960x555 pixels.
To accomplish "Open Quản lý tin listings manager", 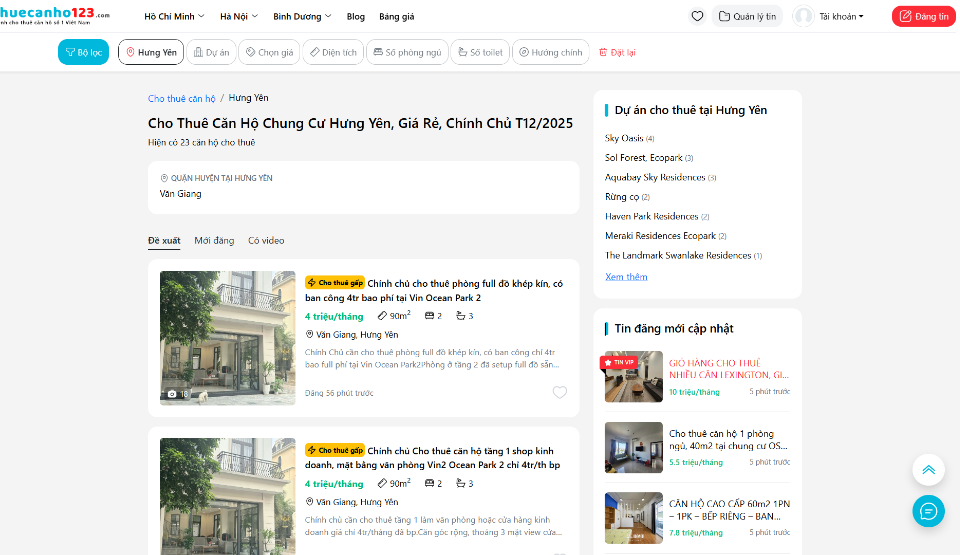I will [x=747, y=17].
